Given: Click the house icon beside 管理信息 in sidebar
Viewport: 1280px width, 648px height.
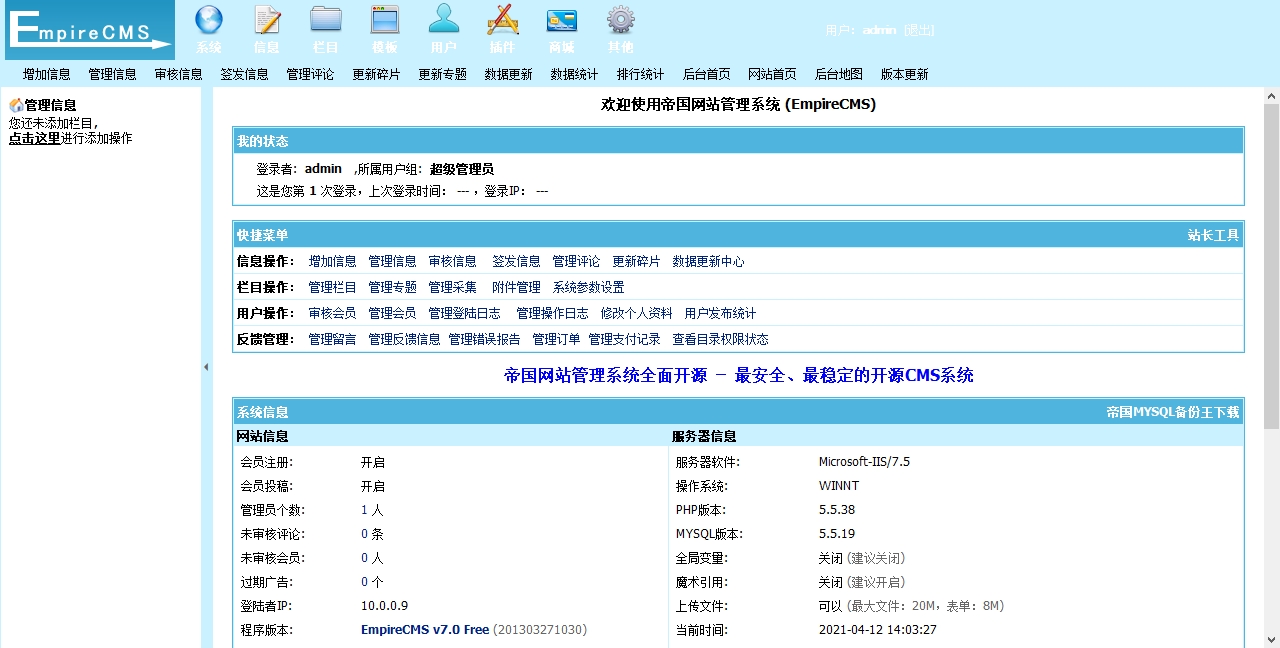Looking at the screenshot, I should coord(16,105).
